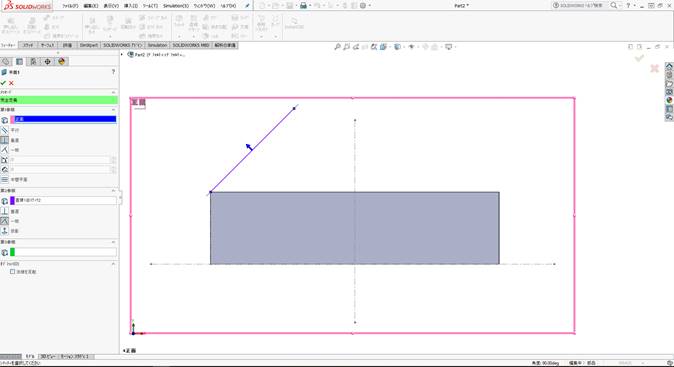Image resolution: width=674 pixels, height=367 pixels.
Task: Confirm the plane with the green checkmark
Action: tap(3, 83)
